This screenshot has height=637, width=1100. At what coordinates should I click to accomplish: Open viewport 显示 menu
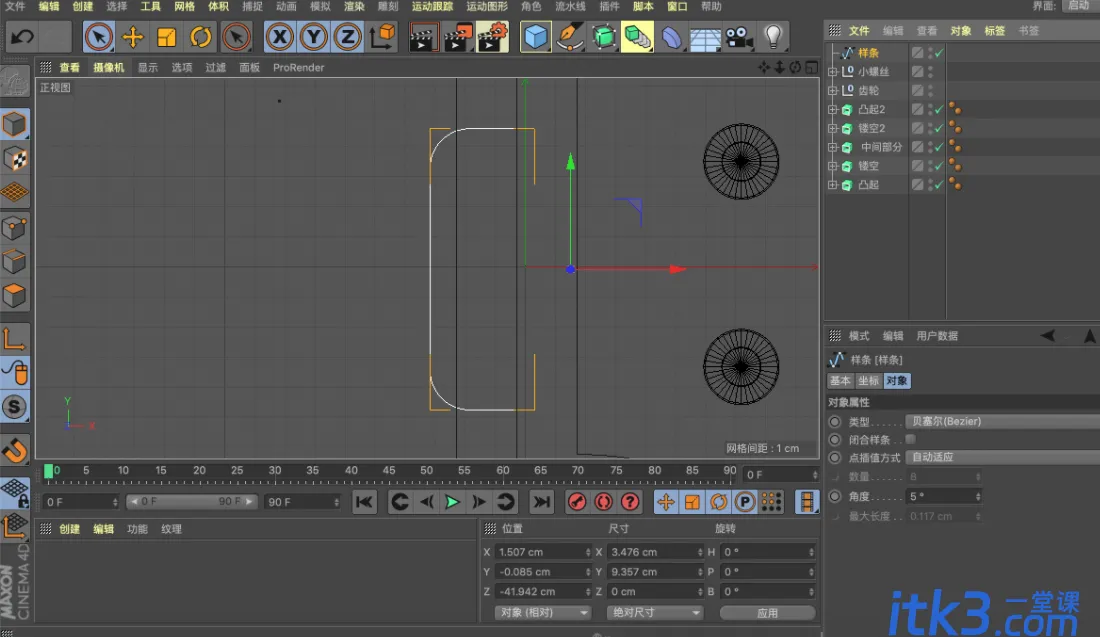click(x=147, y=67)
